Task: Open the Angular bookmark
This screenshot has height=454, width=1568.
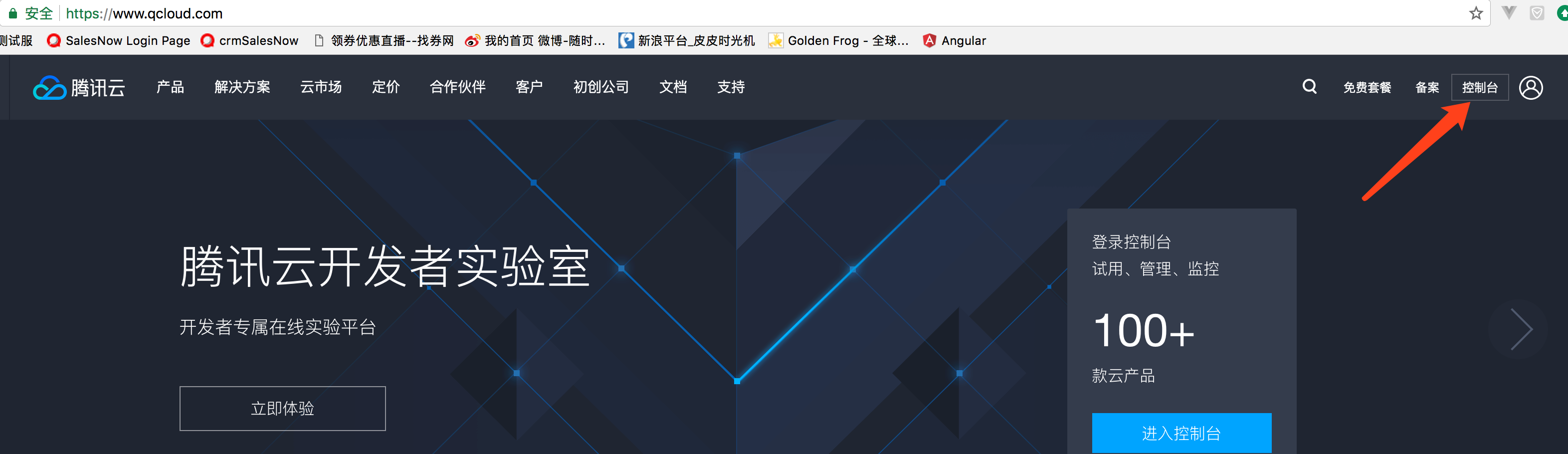Action: tap(954, 41)
